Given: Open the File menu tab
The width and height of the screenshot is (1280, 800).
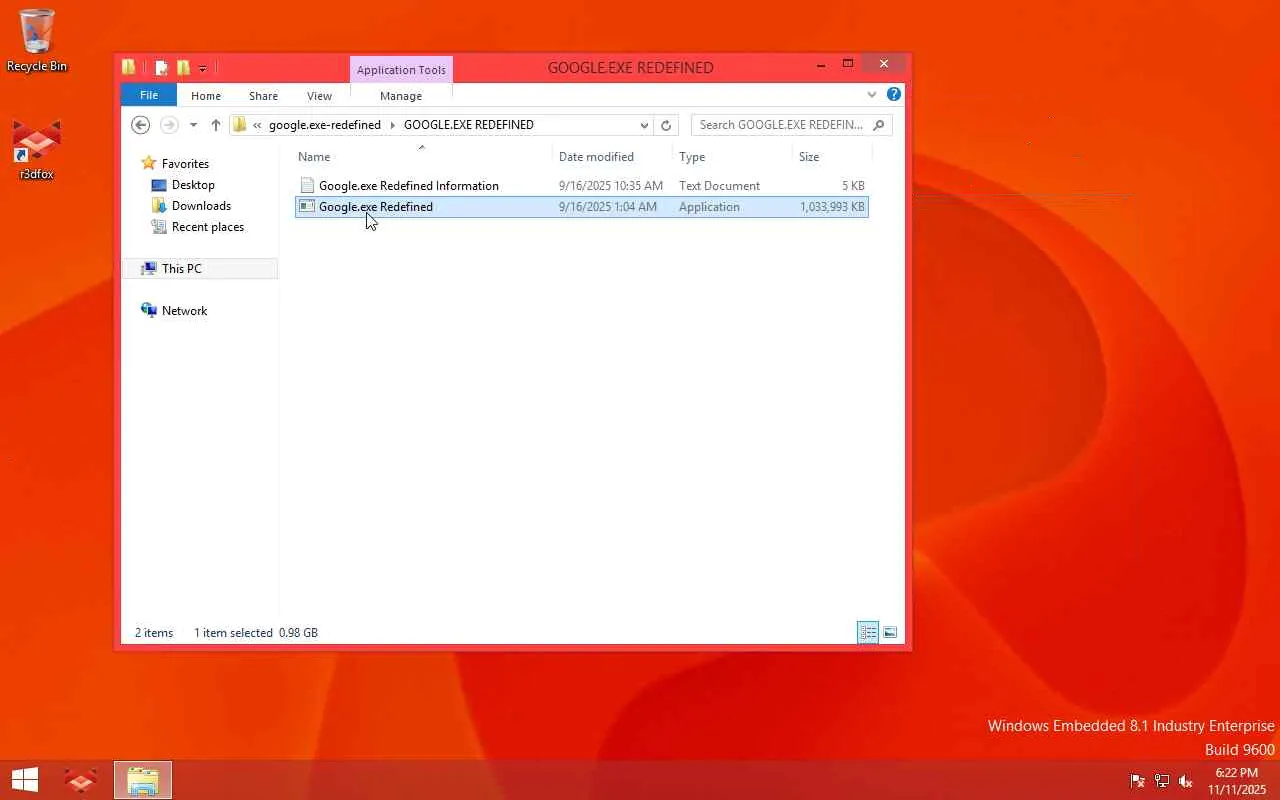Looking at the screenshot, I should (149, 95).
